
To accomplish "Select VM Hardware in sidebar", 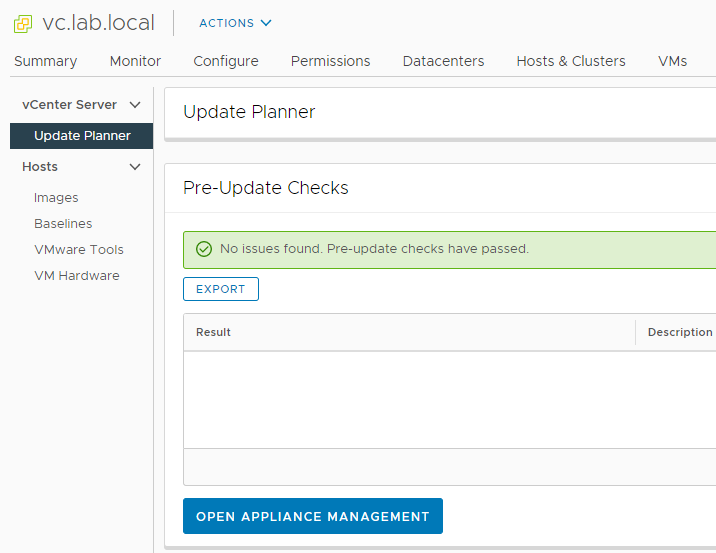I will tap(77, 276).
